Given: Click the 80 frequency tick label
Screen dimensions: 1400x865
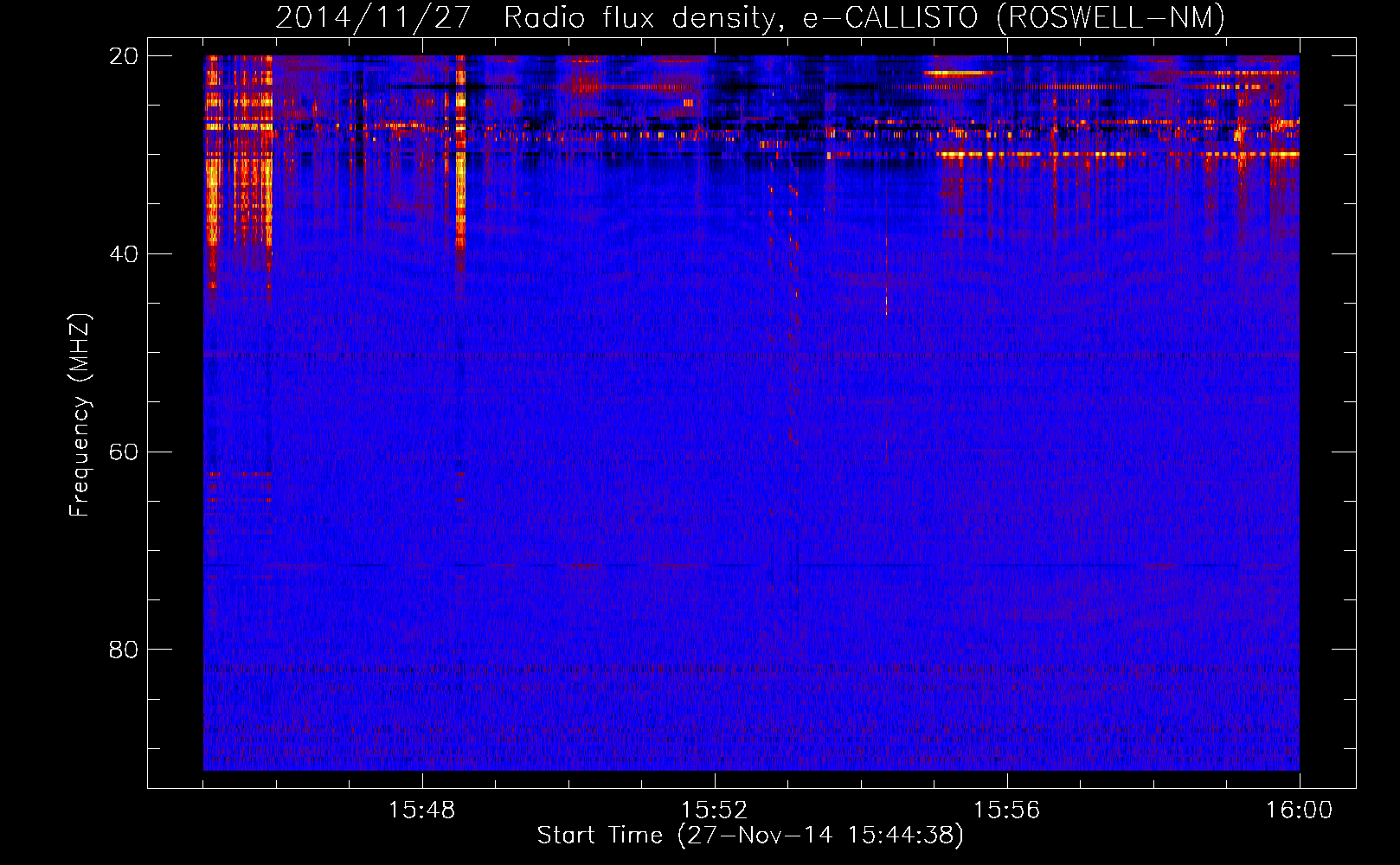Looking at the screenshot, I should (124, 650).
